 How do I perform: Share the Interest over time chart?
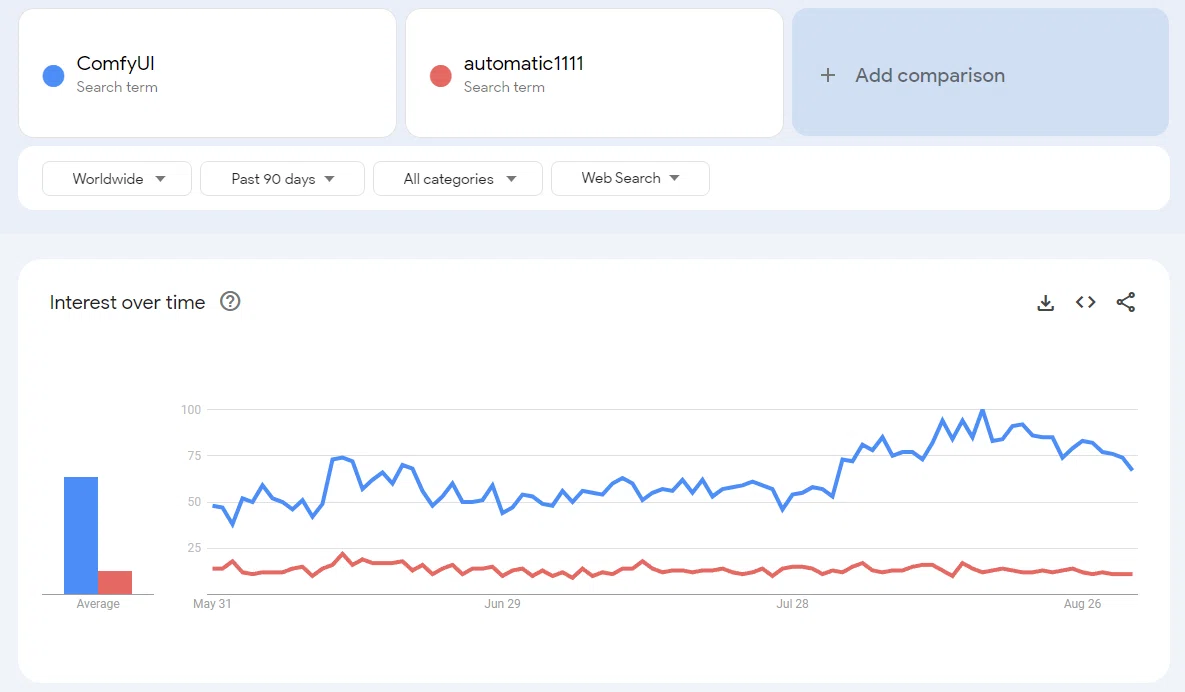[1125, 302]
